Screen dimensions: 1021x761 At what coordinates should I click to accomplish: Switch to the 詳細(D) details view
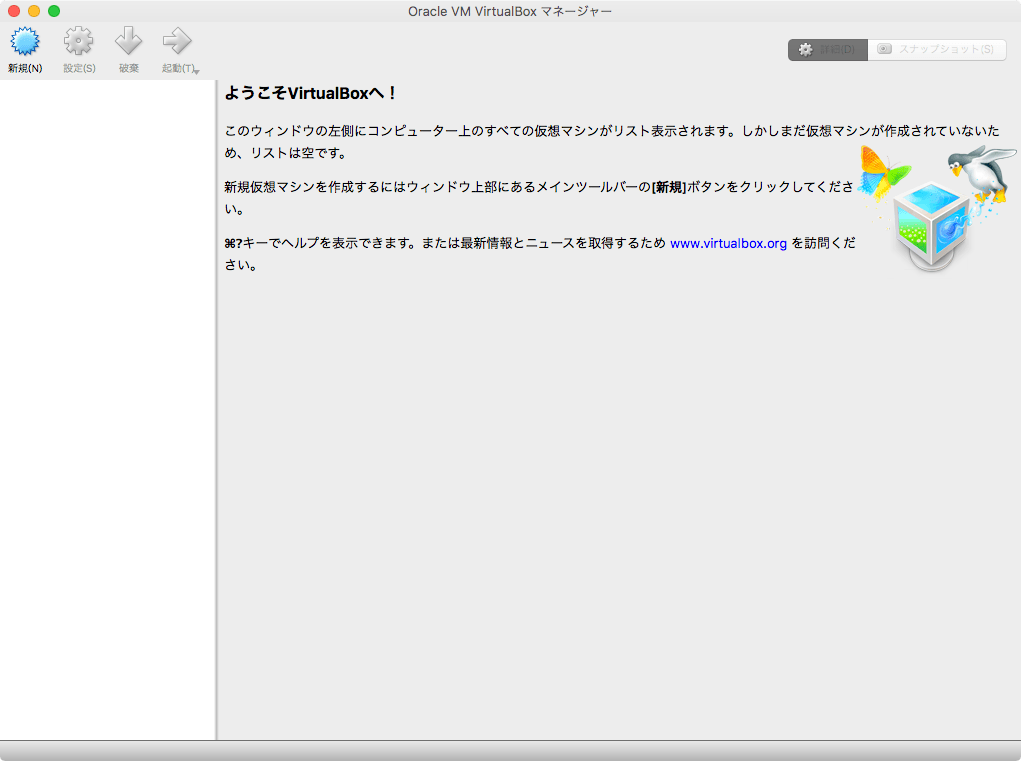coord(828,49)
